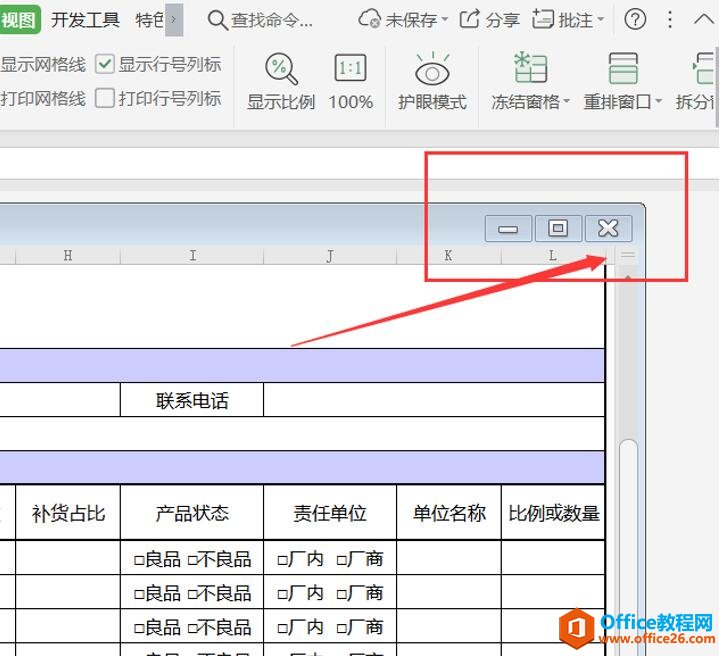Viewport: 722px width, 656px height.
Task: Select the 单位名称 header cell
Action: (448, 512)
